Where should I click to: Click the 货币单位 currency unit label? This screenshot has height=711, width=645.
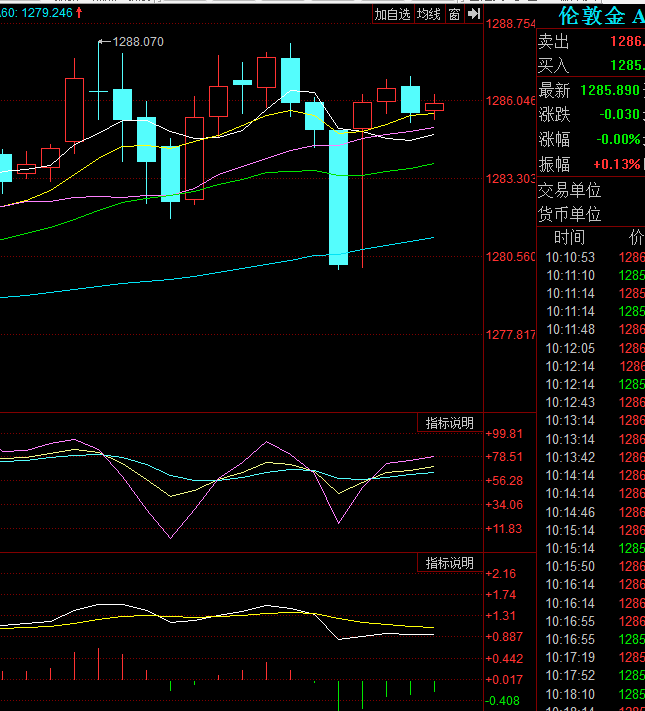point(570,214)
